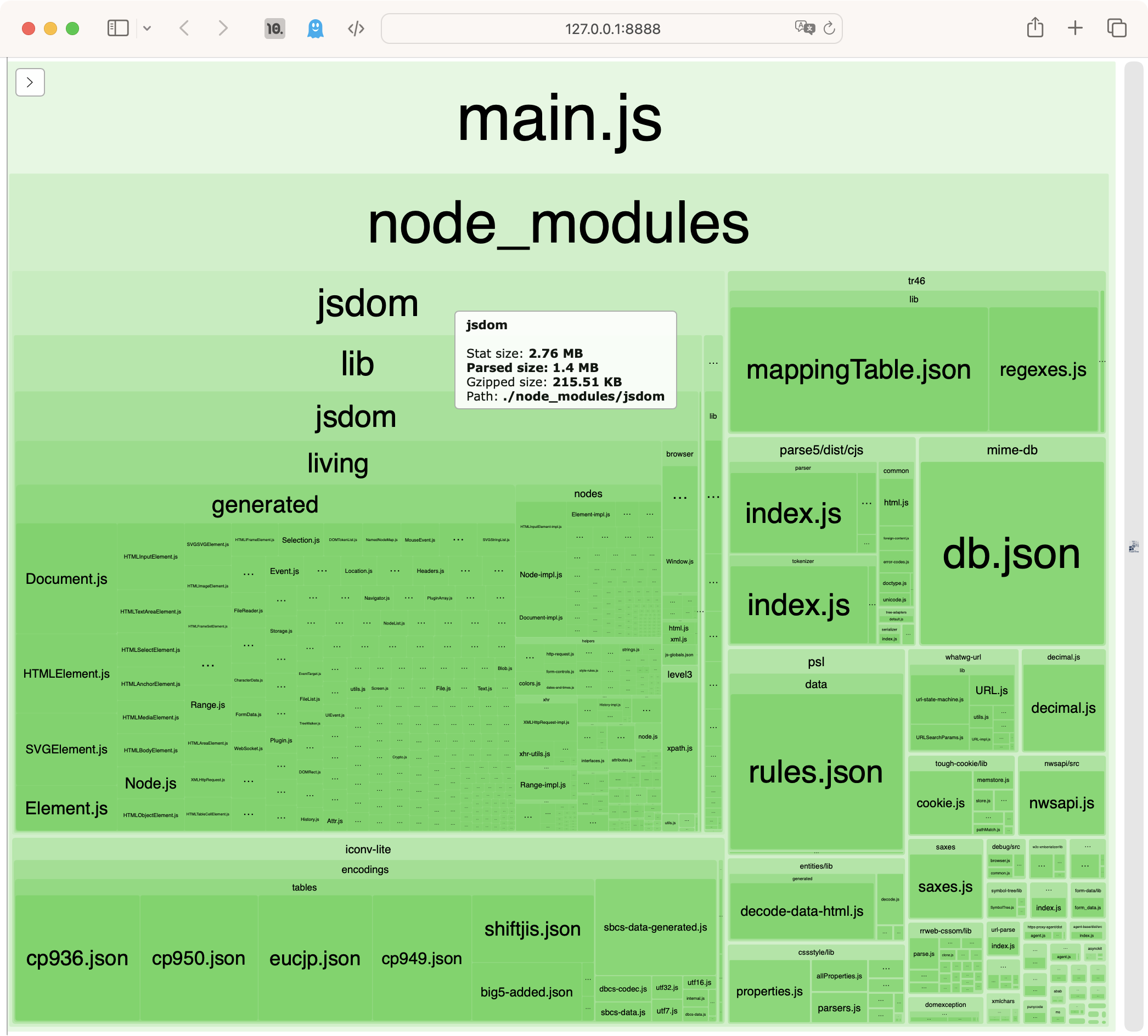Share the current page

[1036, 27]
